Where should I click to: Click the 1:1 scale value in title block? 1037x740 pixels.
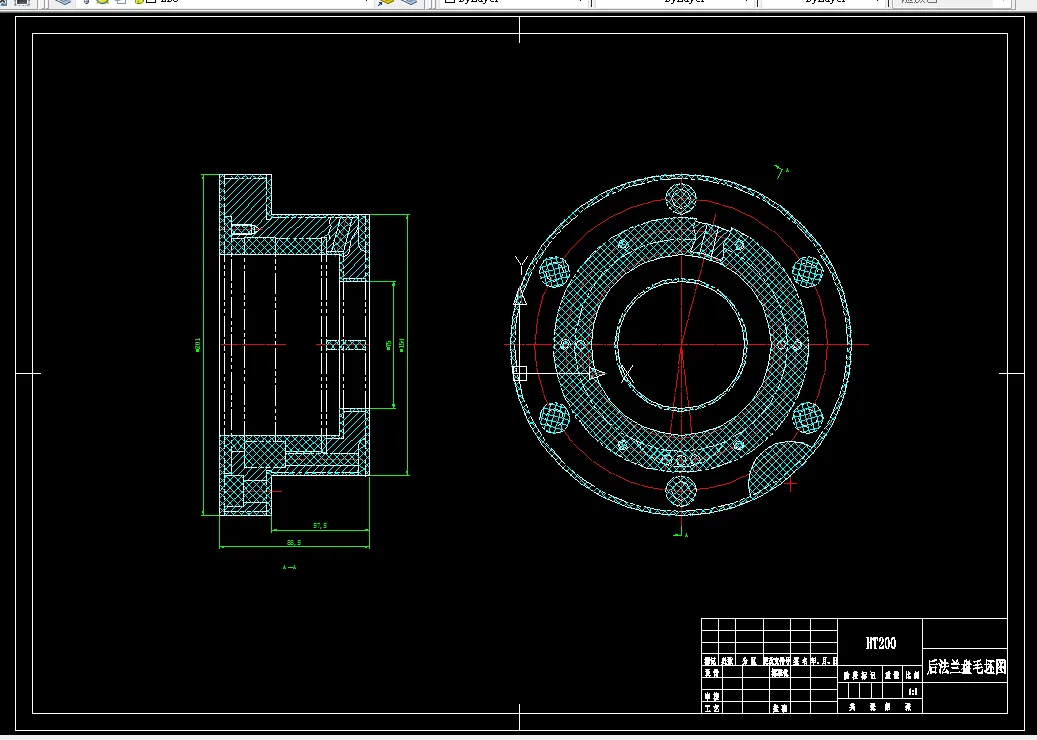point(913,692)
